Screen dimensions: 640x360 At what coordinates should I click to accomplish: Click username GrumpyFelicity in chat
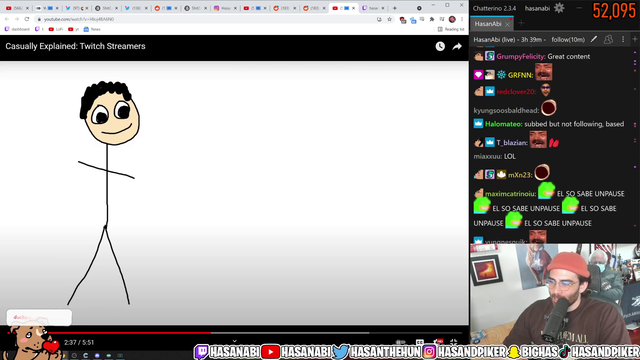520,57
